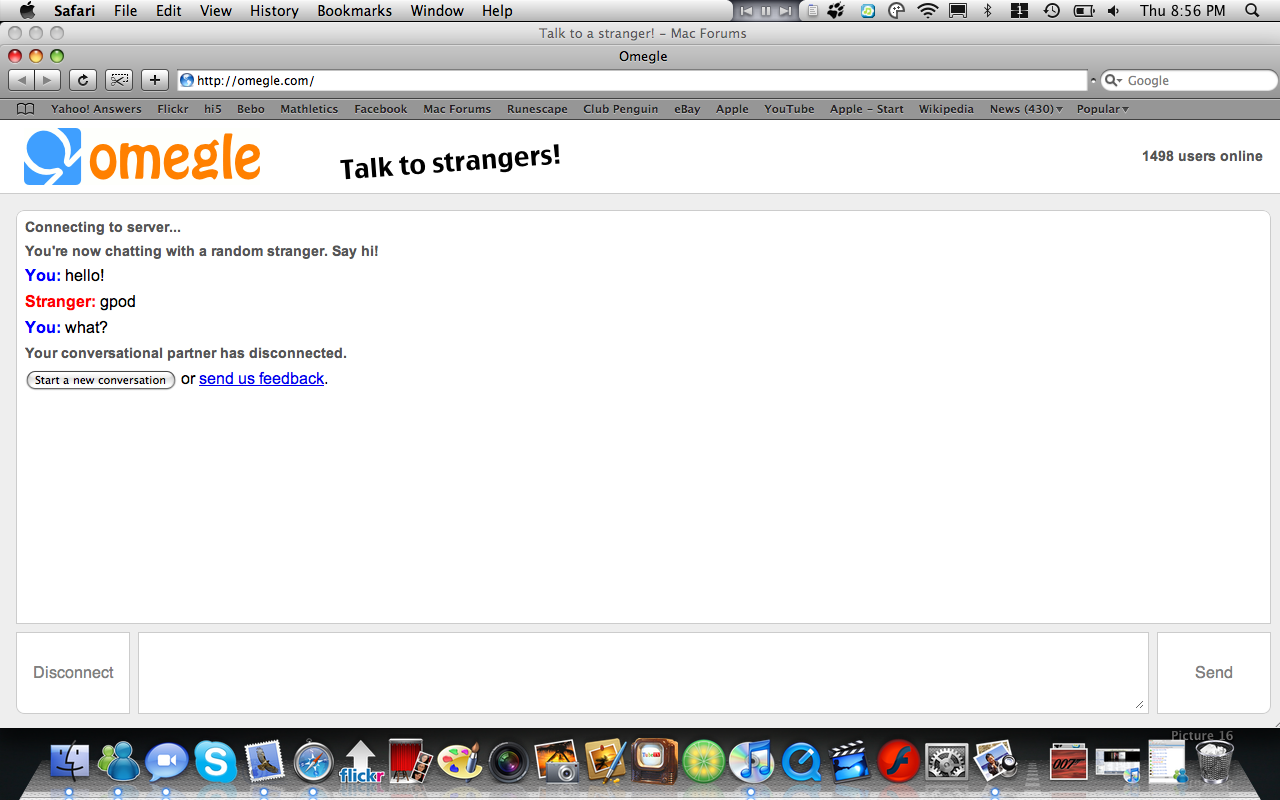Launch Flash Player from the Dock

[899, 762]
